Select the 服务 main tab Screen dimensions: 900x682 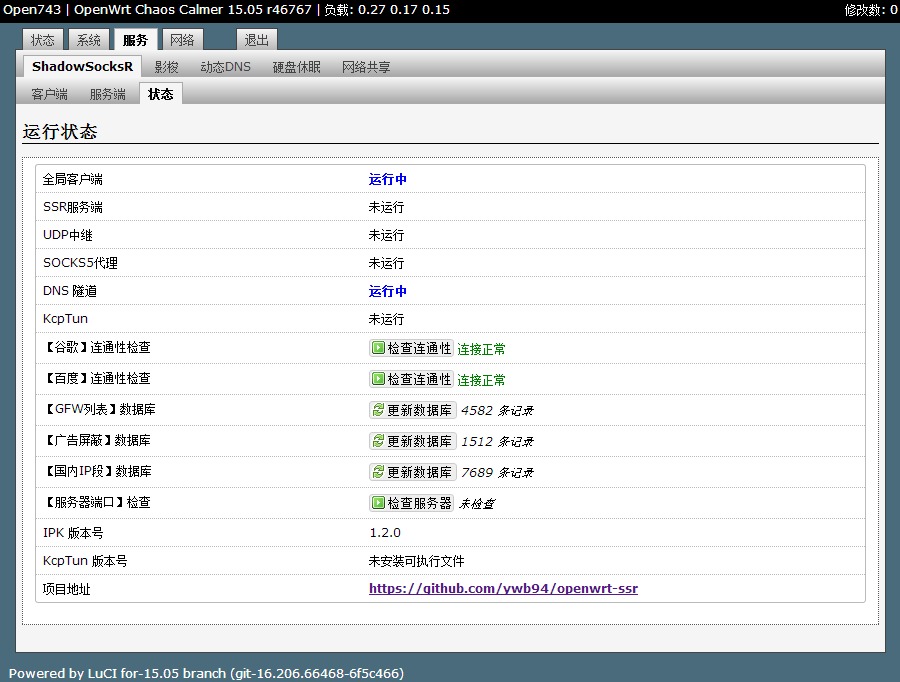[135, 40]
